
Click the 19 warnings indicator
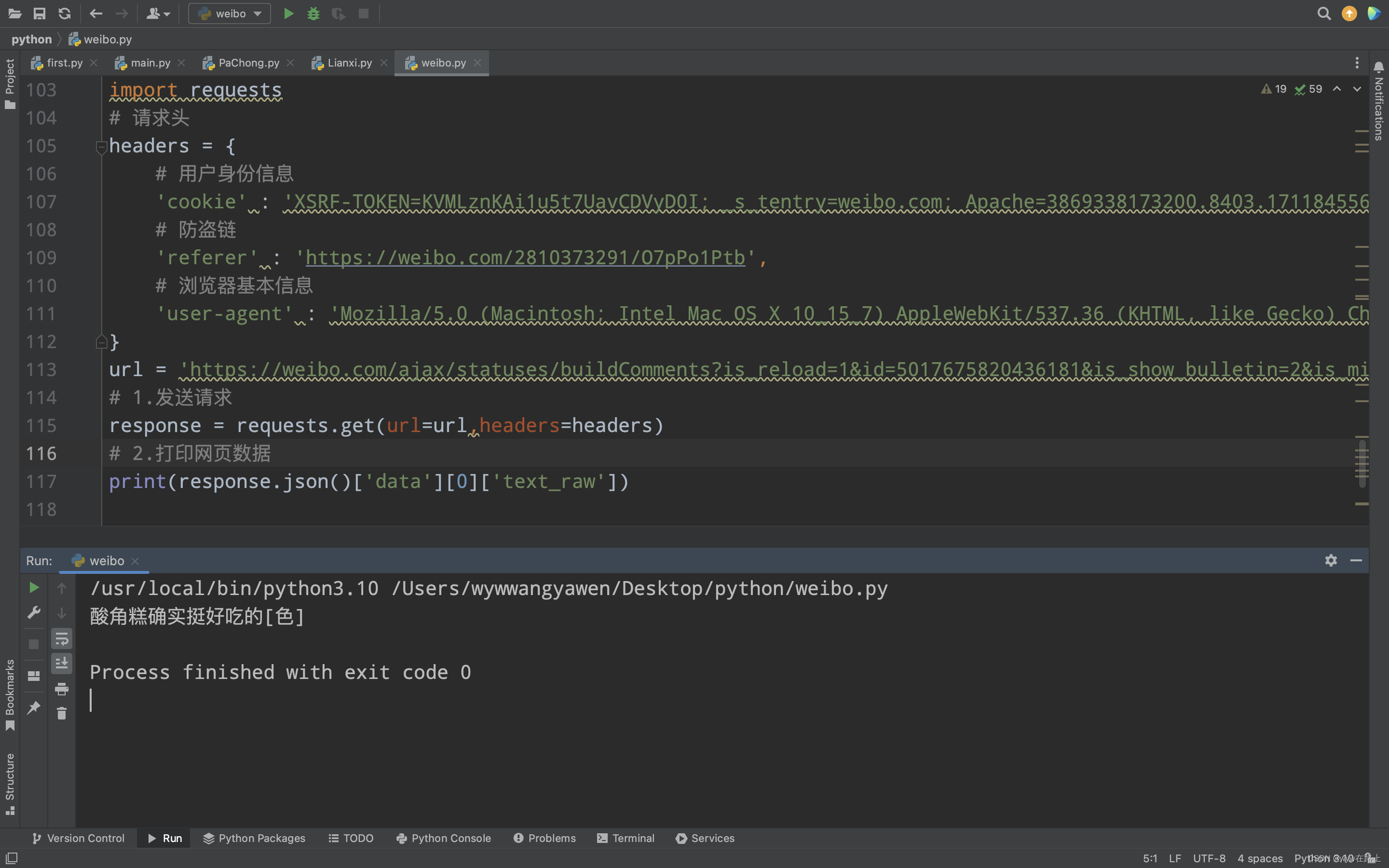click(1274, 89)
